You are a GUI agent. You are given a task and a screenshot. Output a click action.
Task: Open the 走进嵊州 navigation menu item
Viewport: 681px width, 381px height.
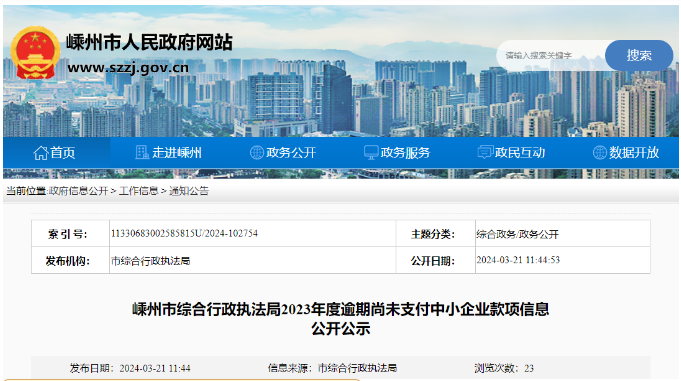(x=169, y=152)
